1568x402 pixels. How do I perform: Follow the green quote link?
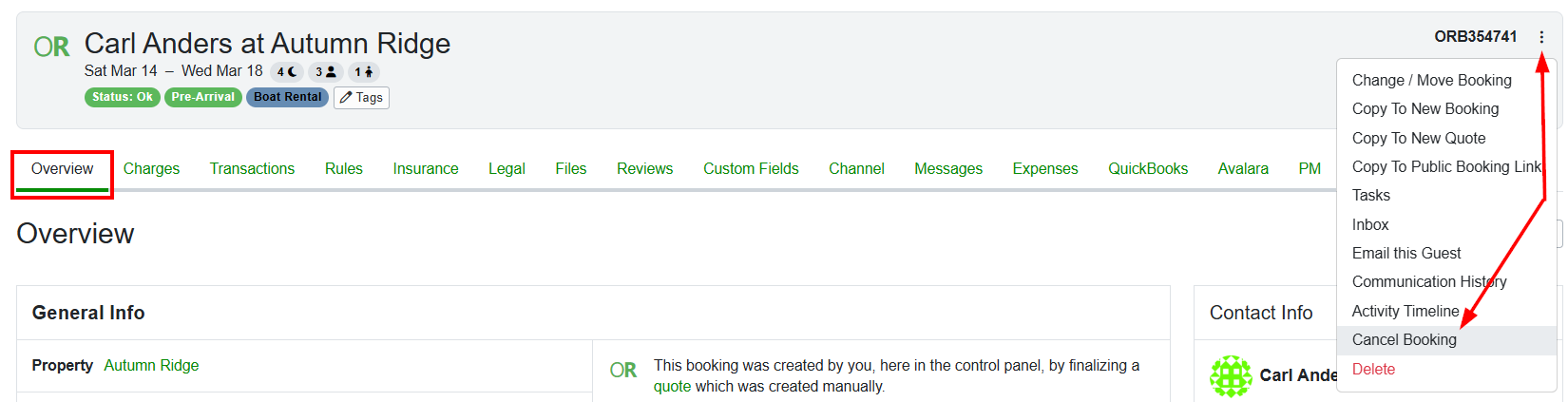click(672, 387)
